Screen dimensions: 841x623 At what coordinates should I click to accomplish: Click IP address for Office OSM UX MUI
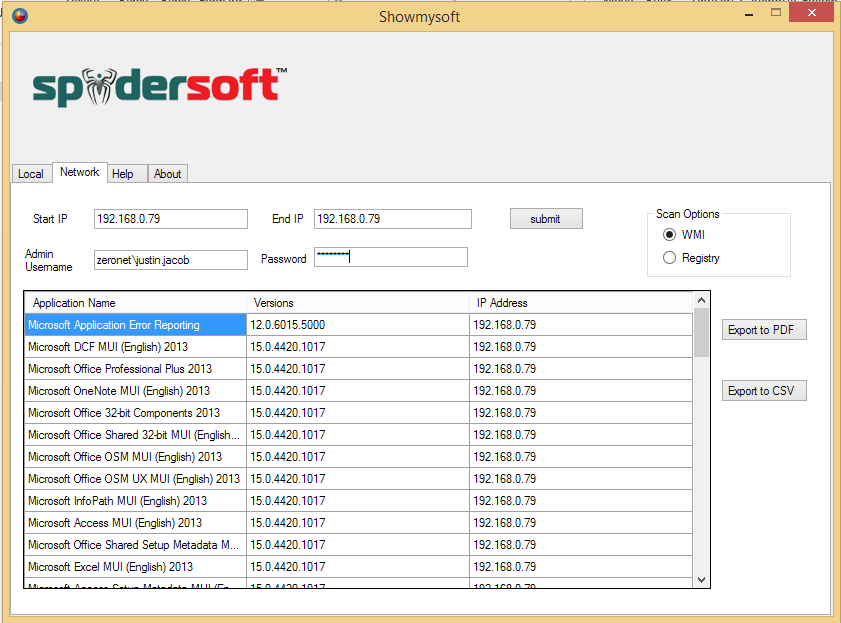pos(581,479)
